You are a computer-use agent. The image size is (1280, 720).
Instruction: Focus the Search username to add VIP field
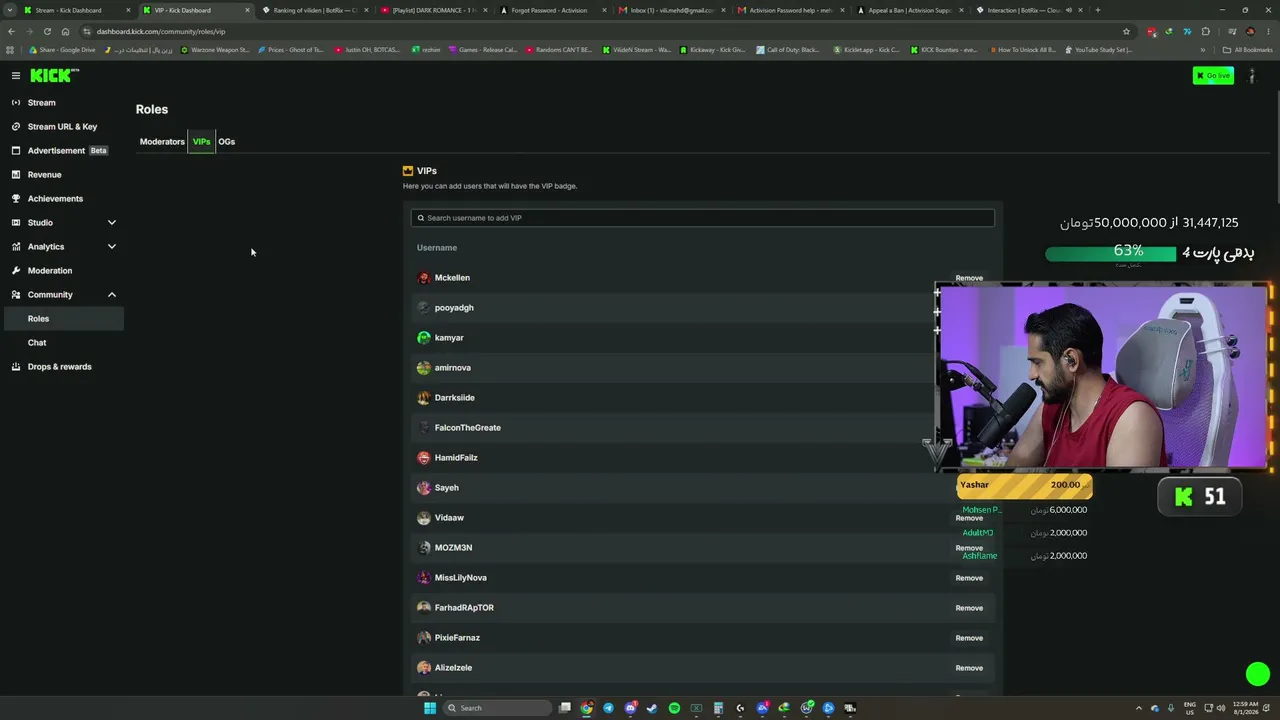pyautogui.click(x=703, y=218)
